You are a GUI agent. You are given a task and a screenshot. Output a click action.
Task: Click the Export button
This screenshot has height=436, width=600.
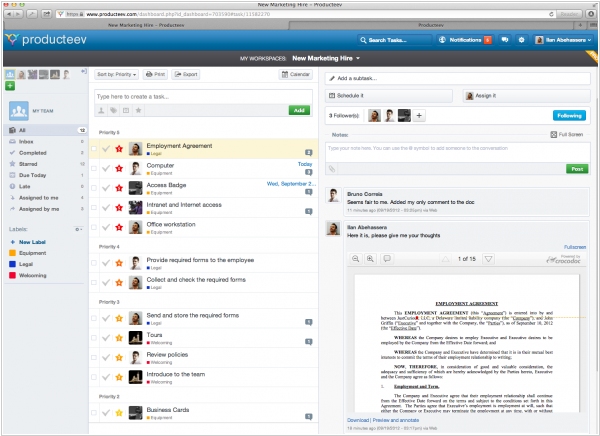[186, 74]
